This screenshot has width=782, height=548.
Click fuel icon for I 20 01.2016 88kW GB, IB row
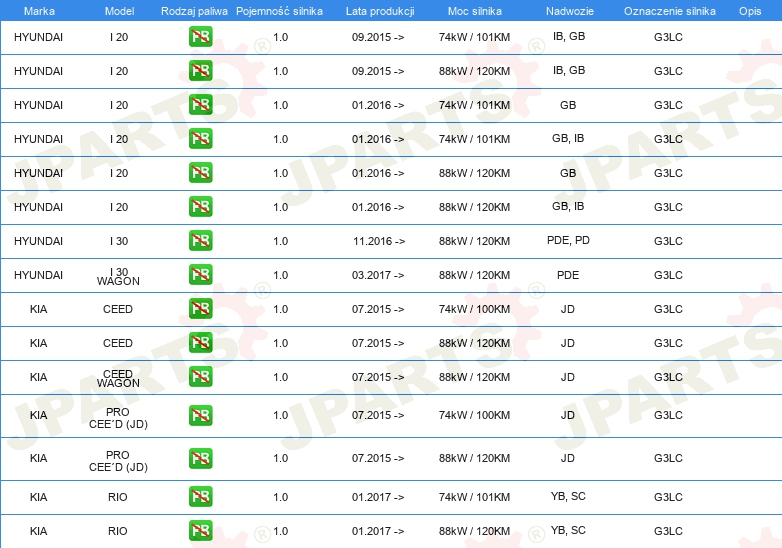[200, 206]
